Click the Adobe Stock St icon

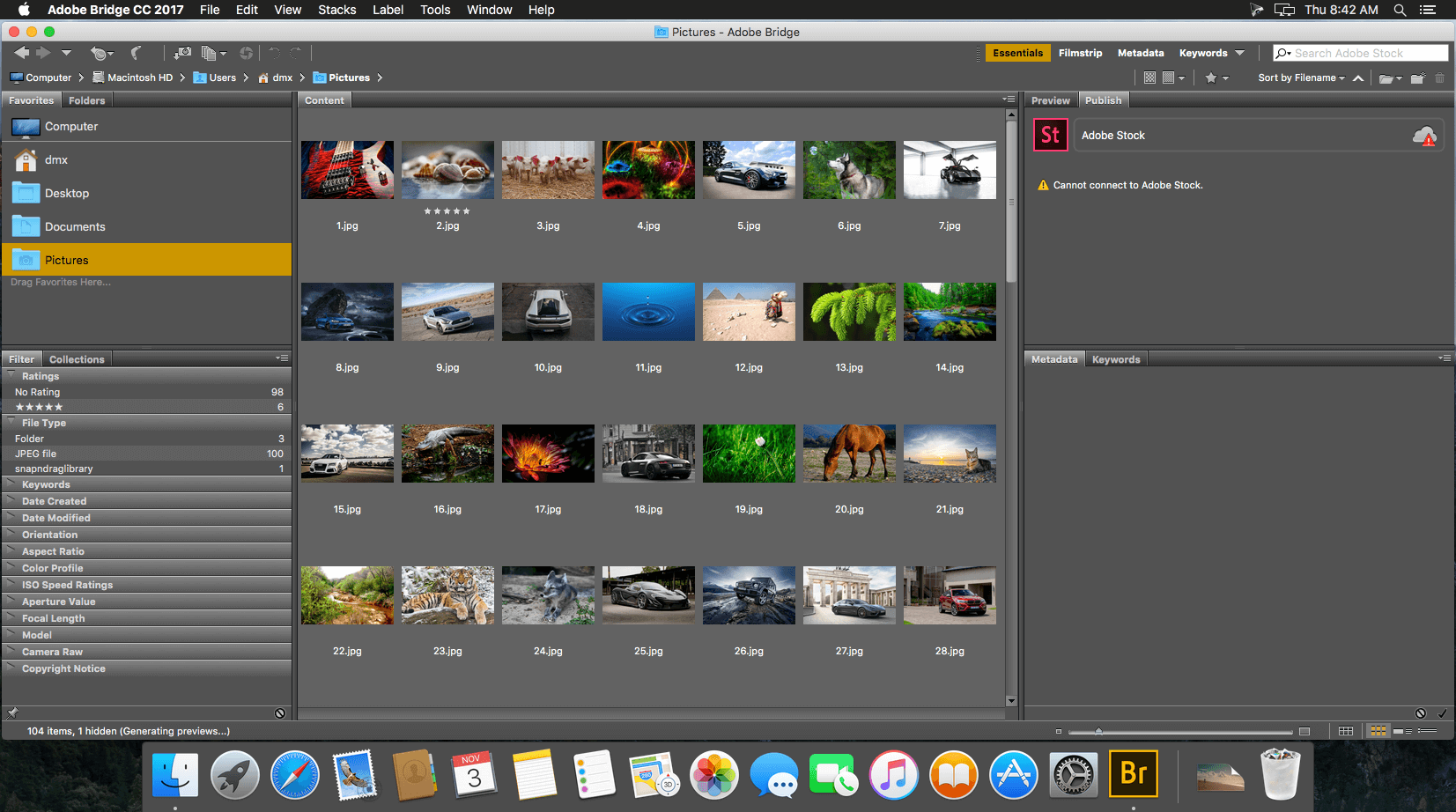(1050, 136)
